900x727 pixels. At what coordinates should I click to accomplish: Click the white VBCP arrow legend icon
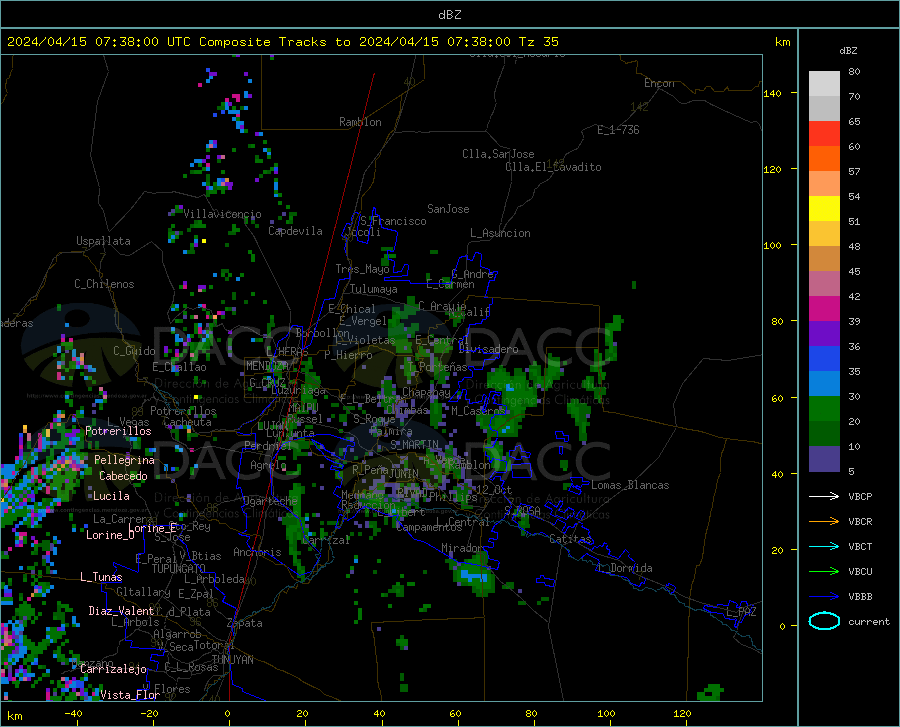click(x=824, y=496)
